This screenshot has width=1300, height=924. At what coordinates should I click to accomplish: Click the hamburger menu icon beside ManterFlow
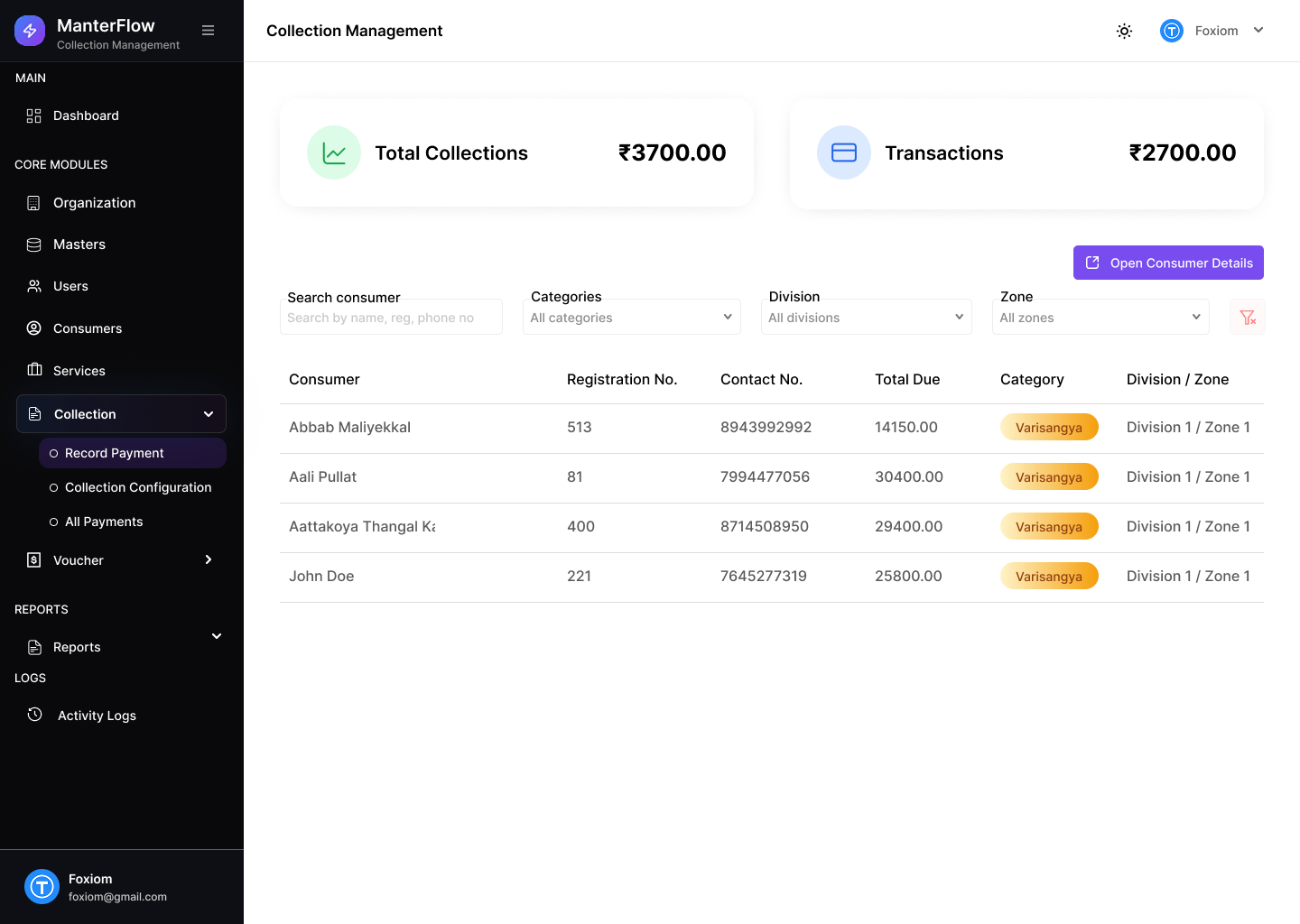click(208, 31)
